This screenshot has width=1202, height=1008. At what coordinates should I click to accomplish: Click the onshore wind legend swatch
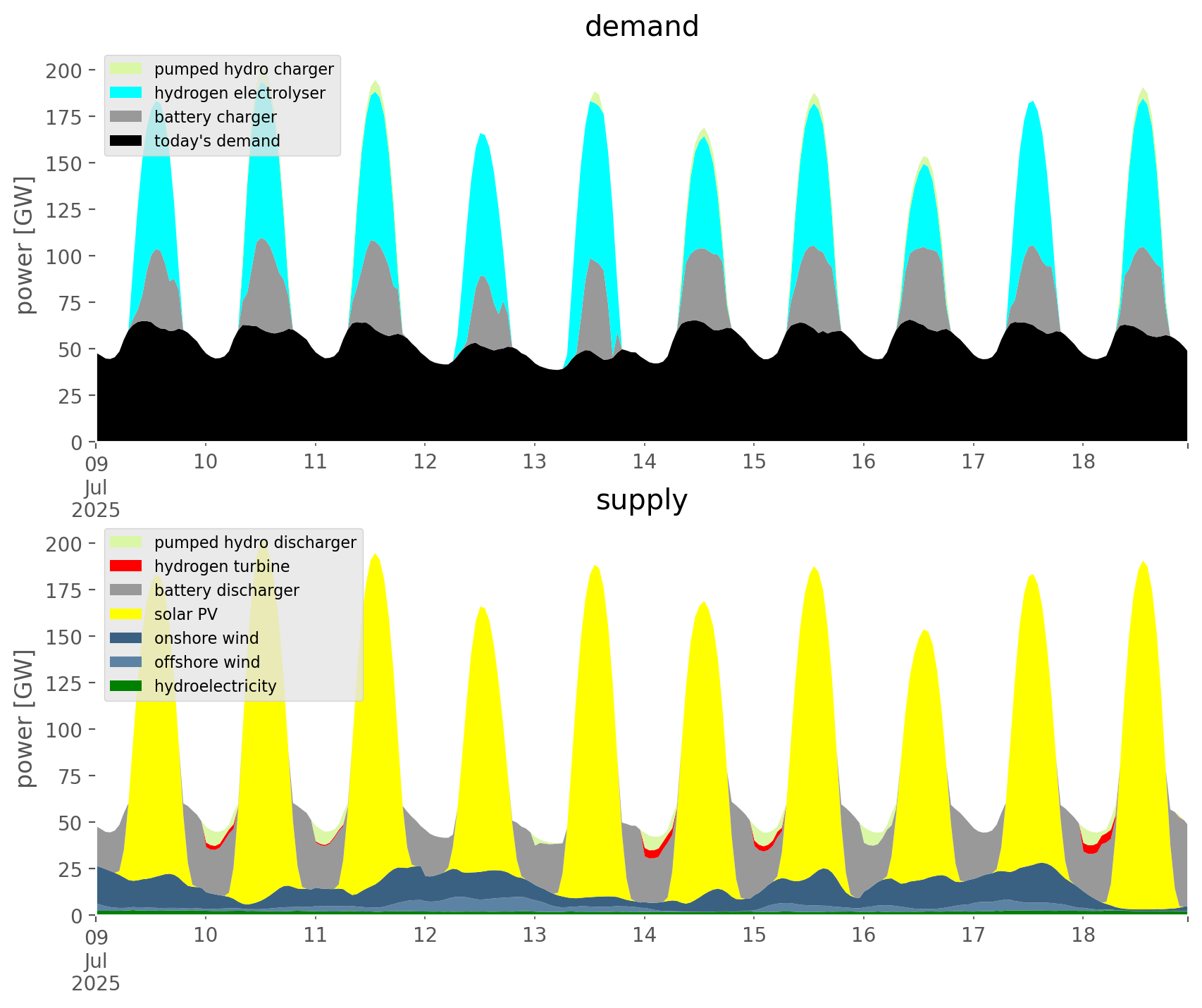pos(126,638)
